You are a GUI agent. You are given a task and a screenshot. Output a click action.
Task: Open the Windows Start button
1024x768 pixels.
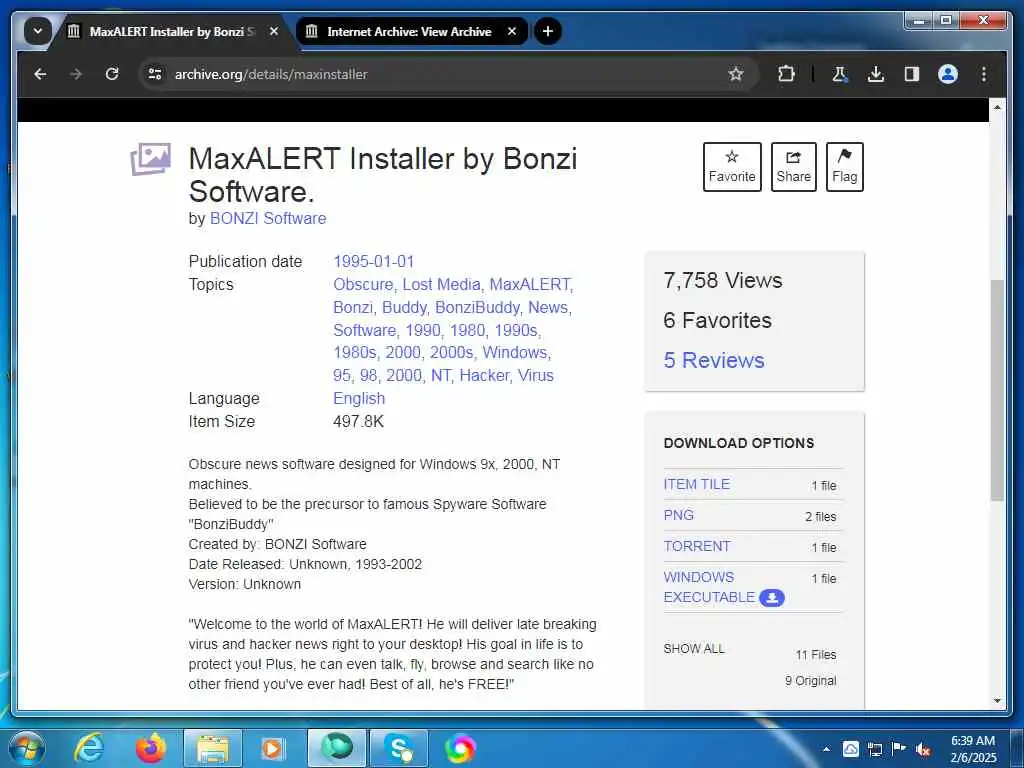coord(25,748)
